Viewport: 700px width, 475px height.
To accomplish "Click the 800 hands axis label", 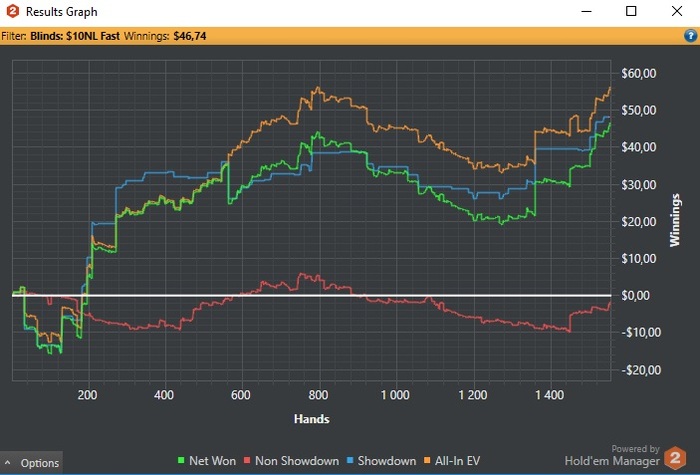I will coord(318,395).
